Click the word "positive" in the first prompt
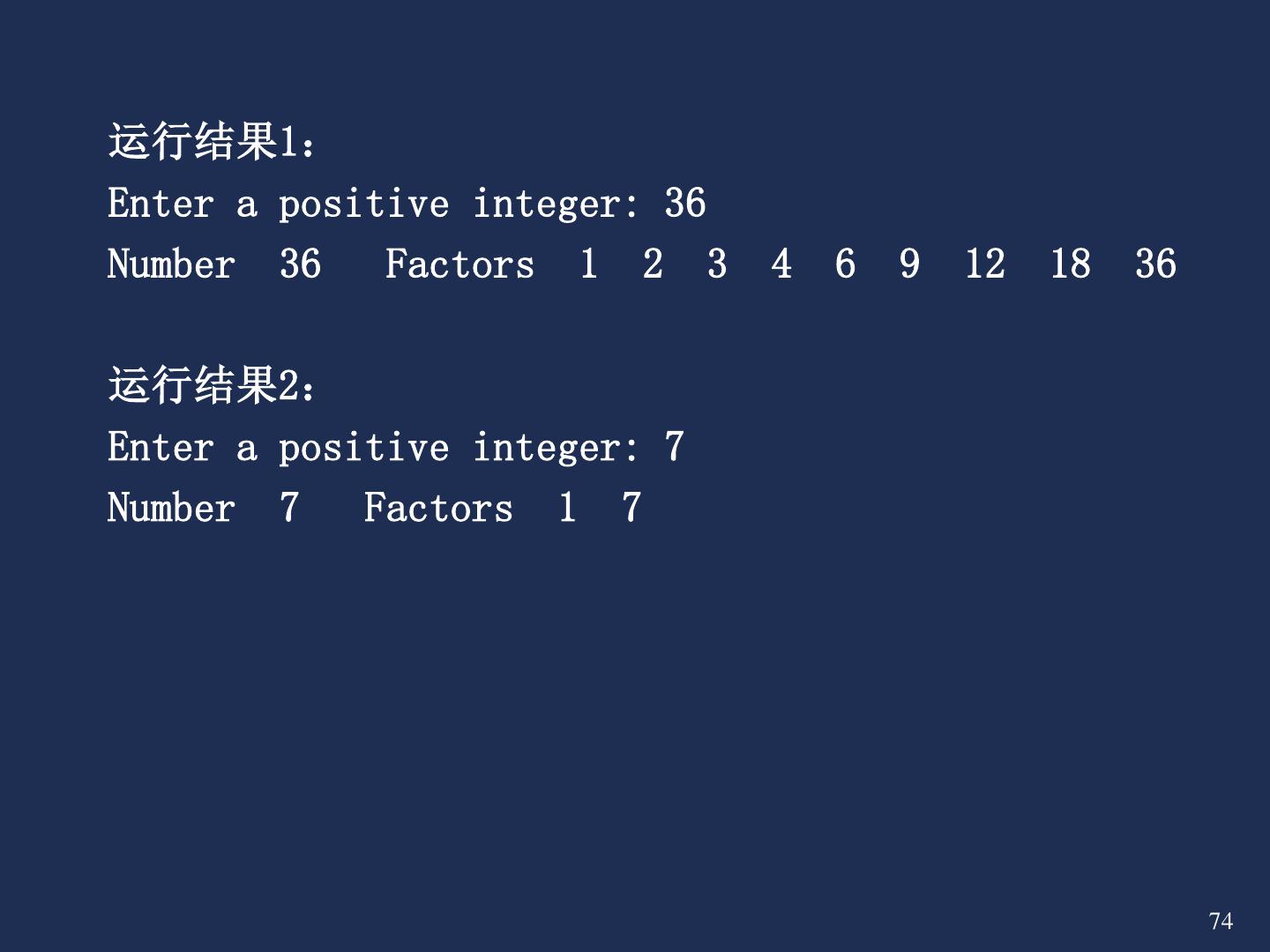This screenshot has width=1270, height=952. coord(363,204)
